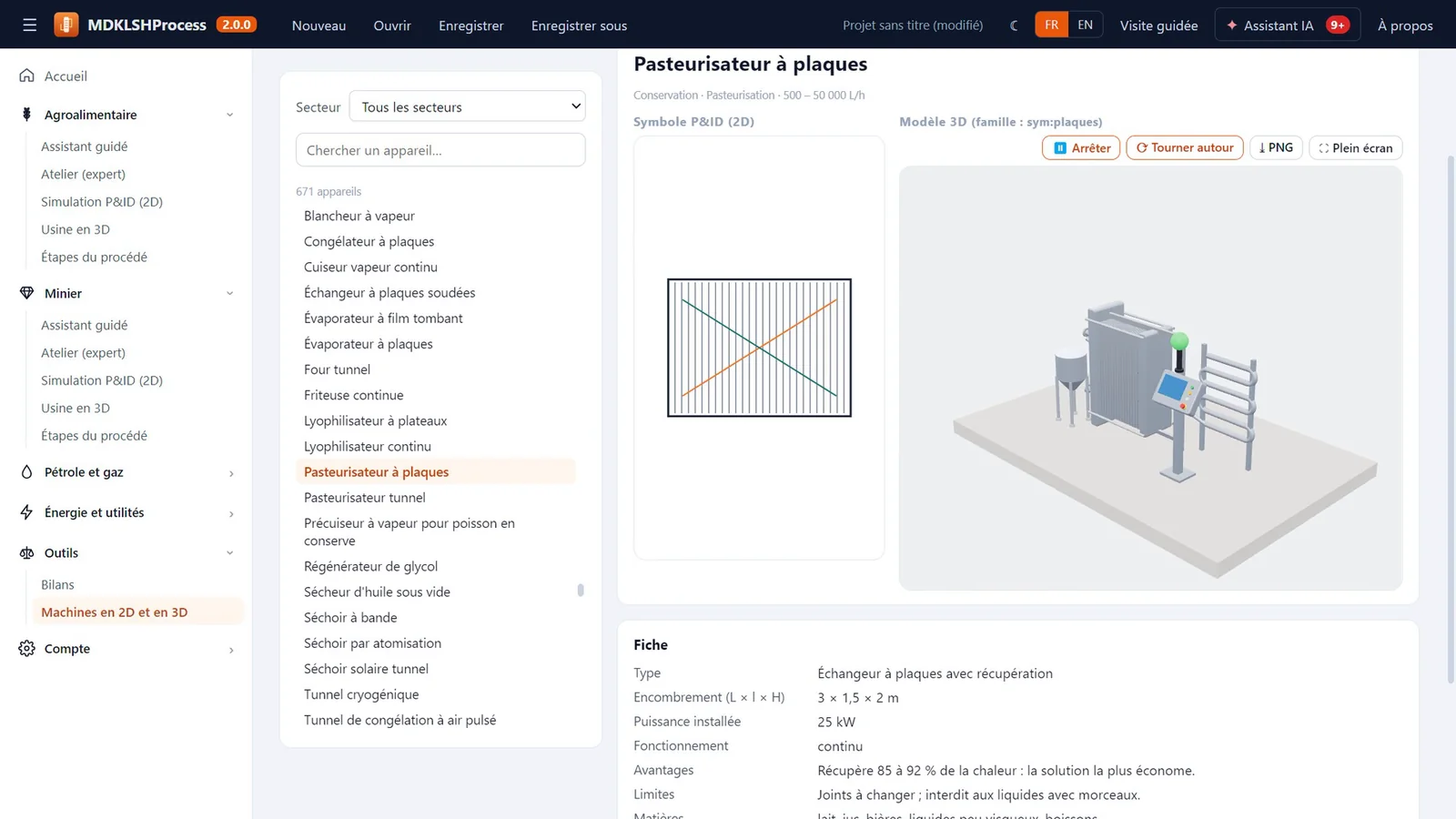Expand the Compte section chevron

coord(231,650)
